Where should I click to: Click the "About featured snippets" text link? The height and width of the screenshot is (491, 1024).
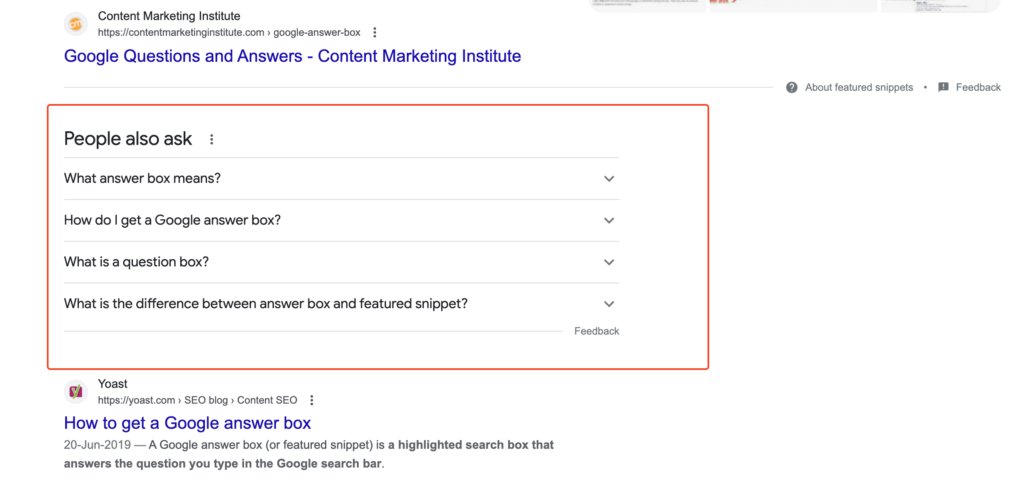[859, 87]
